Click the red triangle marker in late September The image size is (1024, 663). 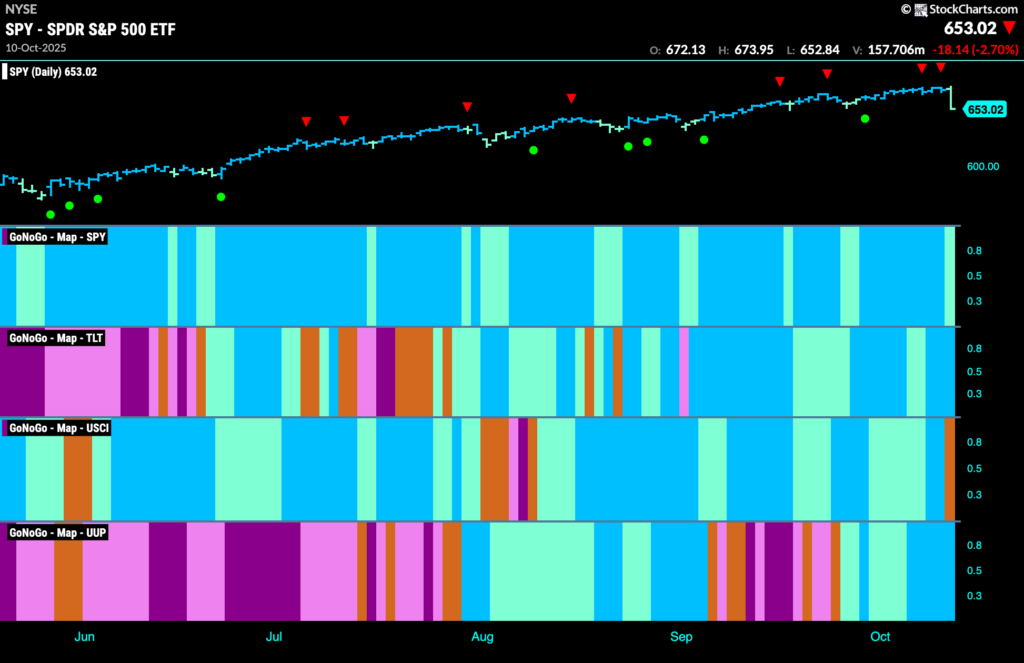tap(827, 74)
